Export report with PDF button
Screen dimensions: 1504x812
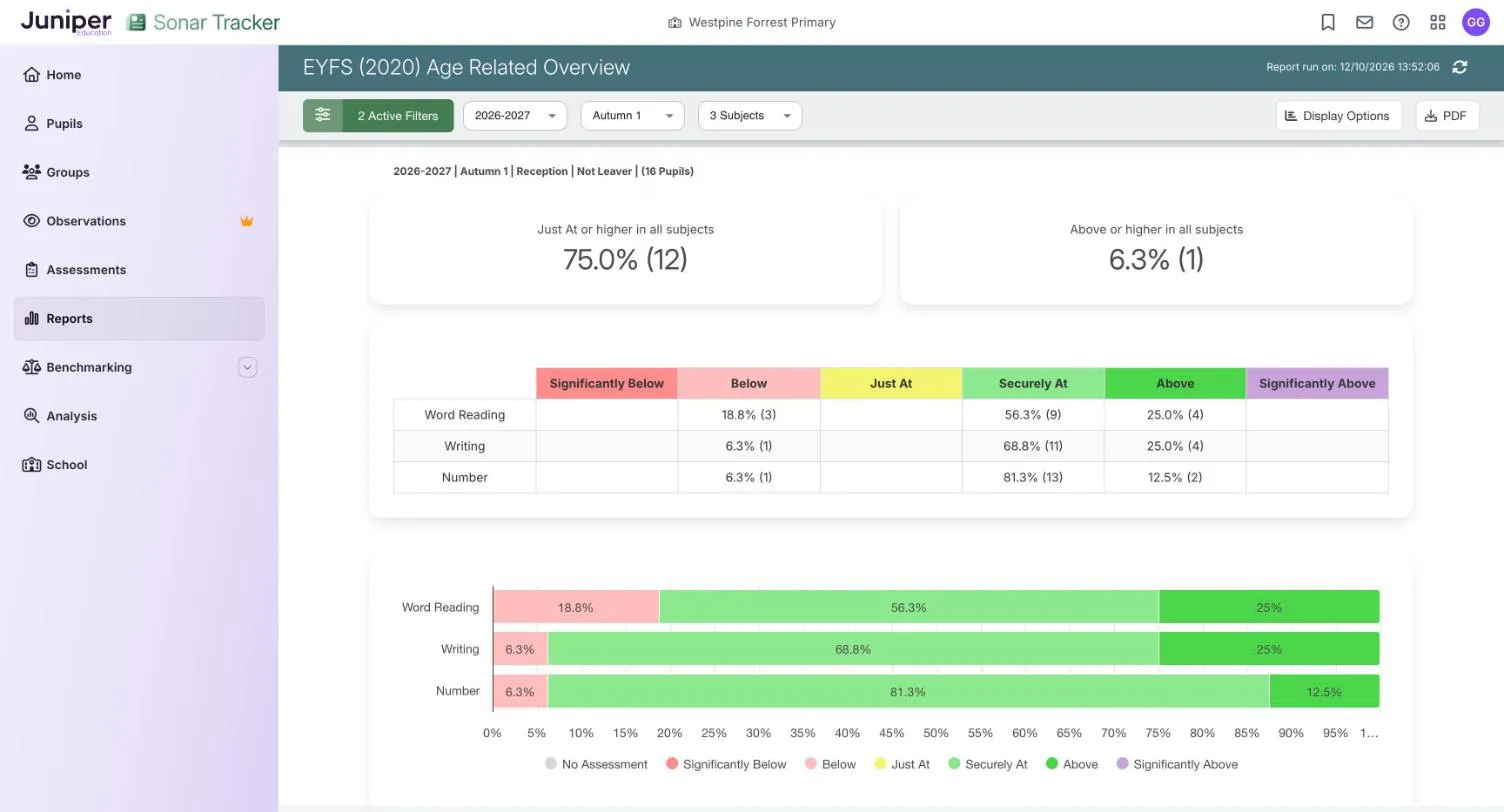[x=1447, y=115]
